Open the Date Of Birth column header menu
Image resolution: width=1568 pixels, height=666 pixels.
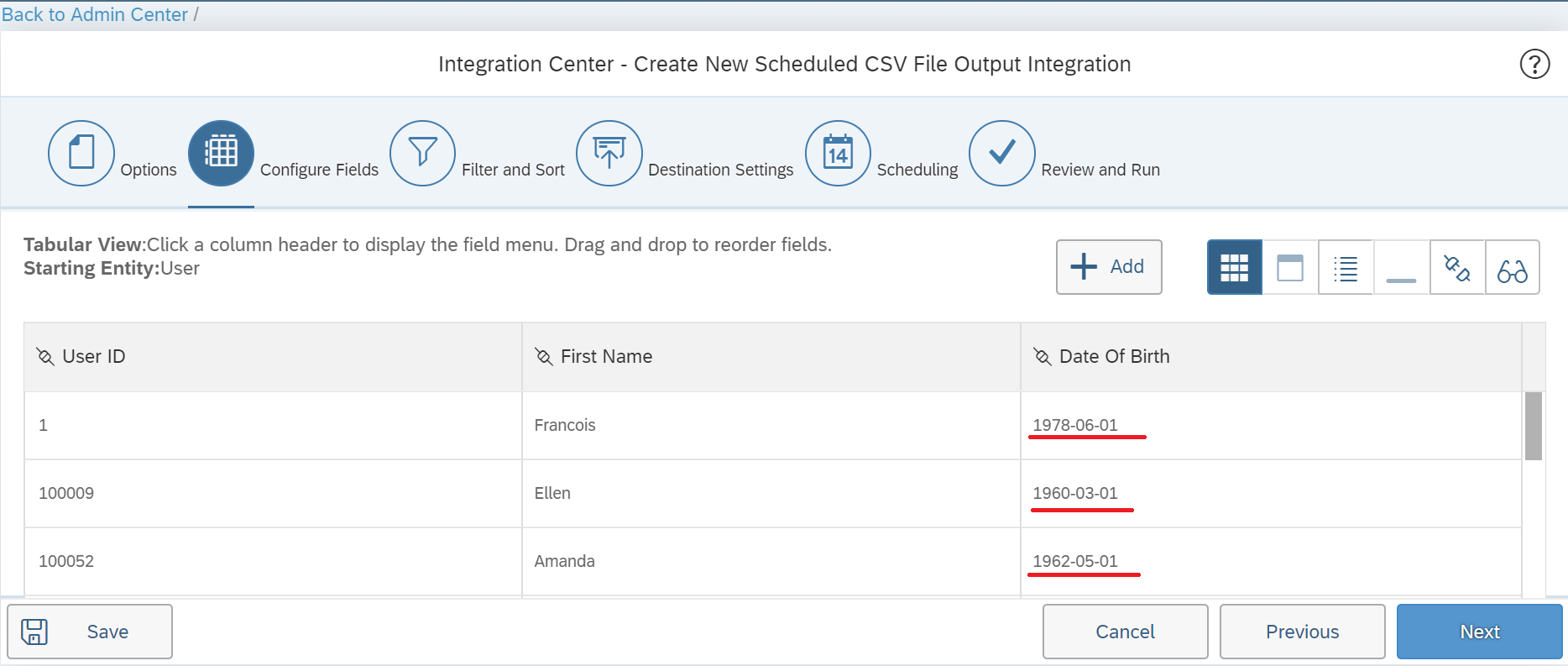pyautogui.click(x=1271, y=357)
